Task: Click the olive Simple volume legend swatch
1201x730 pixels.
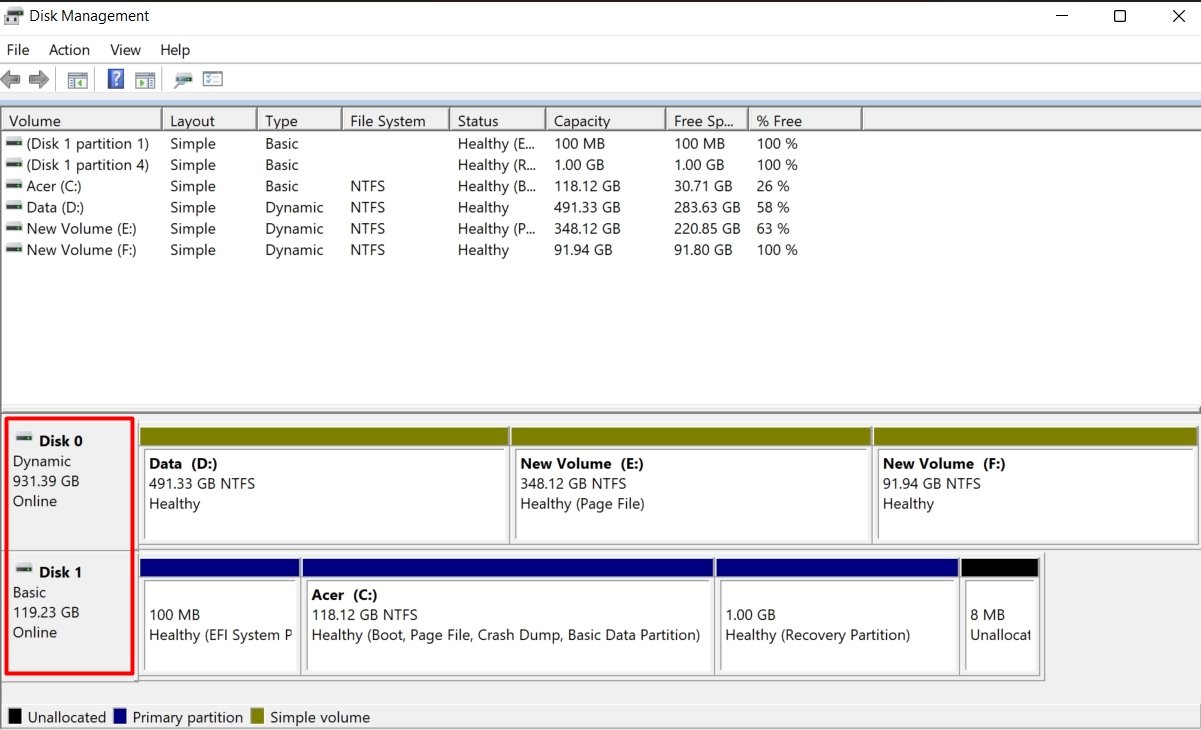Action: pyautogui.click(x=257, y=716)
